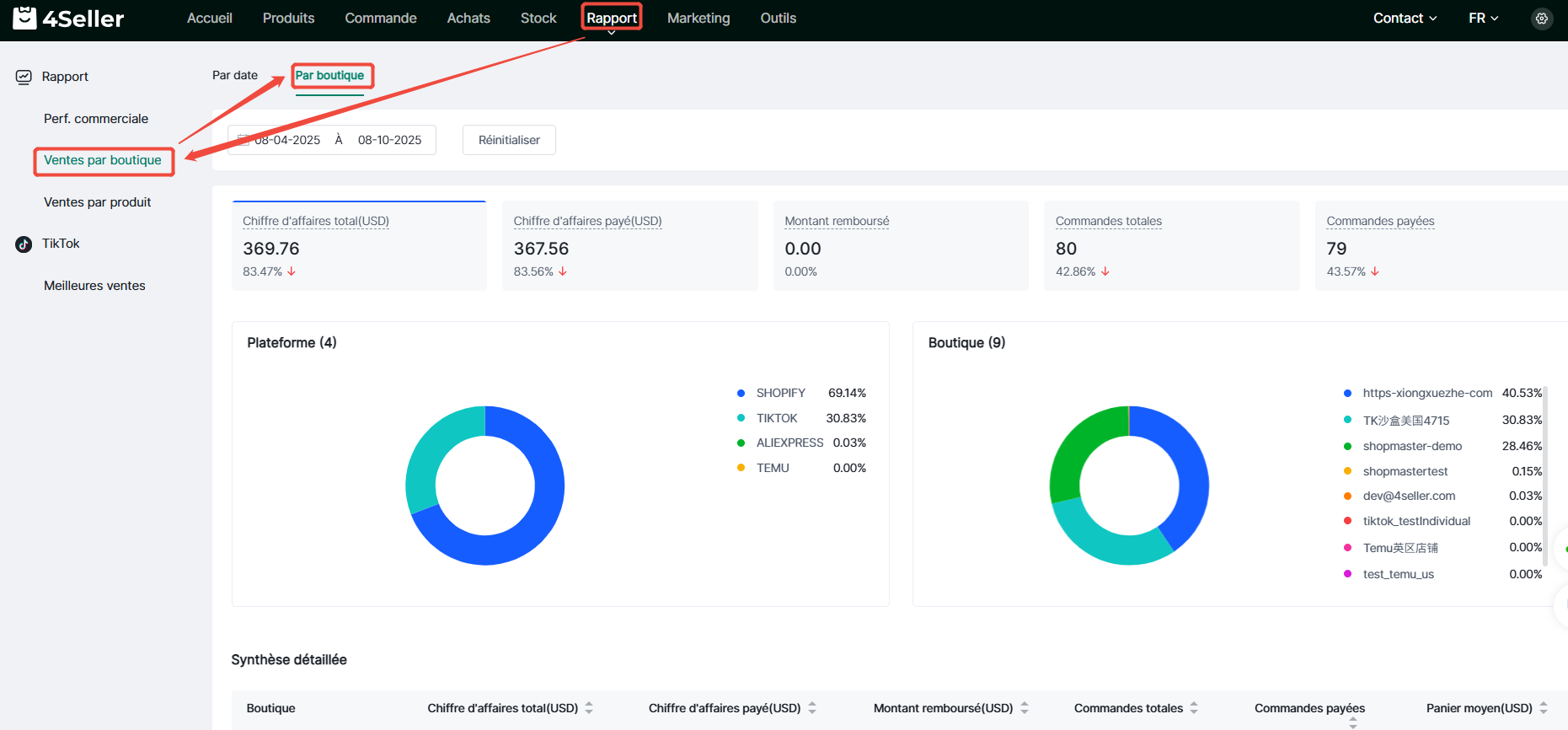Viewport: 1568px width, 730px height.
Task: Open the Outils menu
Action: tap(778, 18)
